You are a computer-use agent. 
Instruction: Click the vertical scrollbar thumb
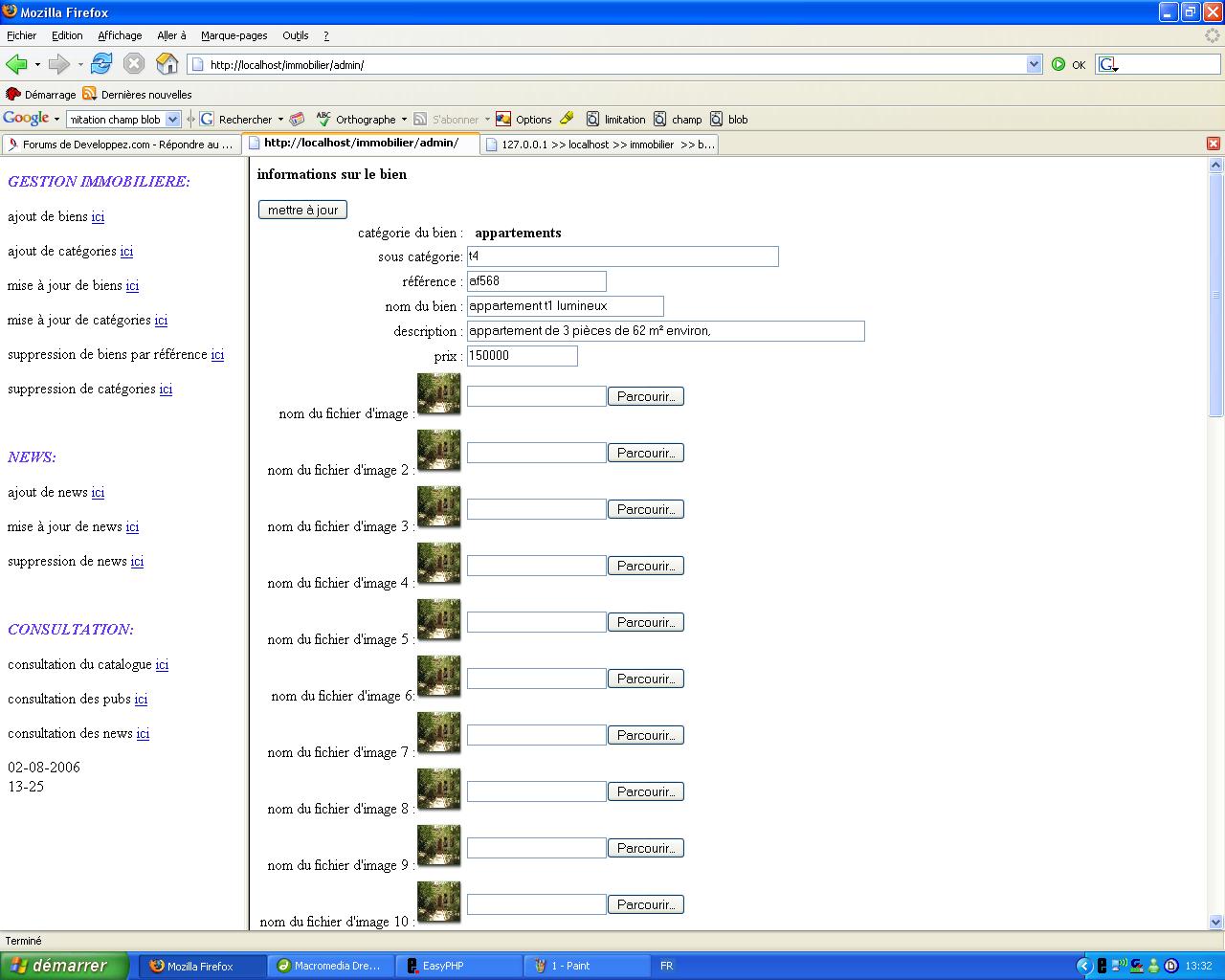[1216, 295]
